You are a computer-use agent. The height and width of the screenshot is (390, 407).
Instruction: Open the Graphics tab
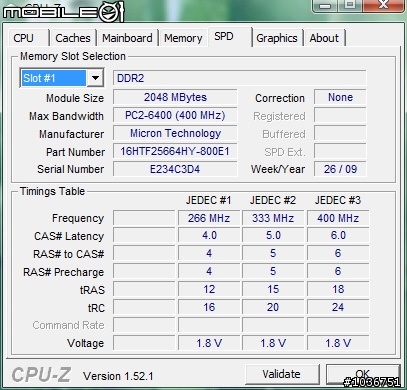pyautogui.click(x=277, y=38)
